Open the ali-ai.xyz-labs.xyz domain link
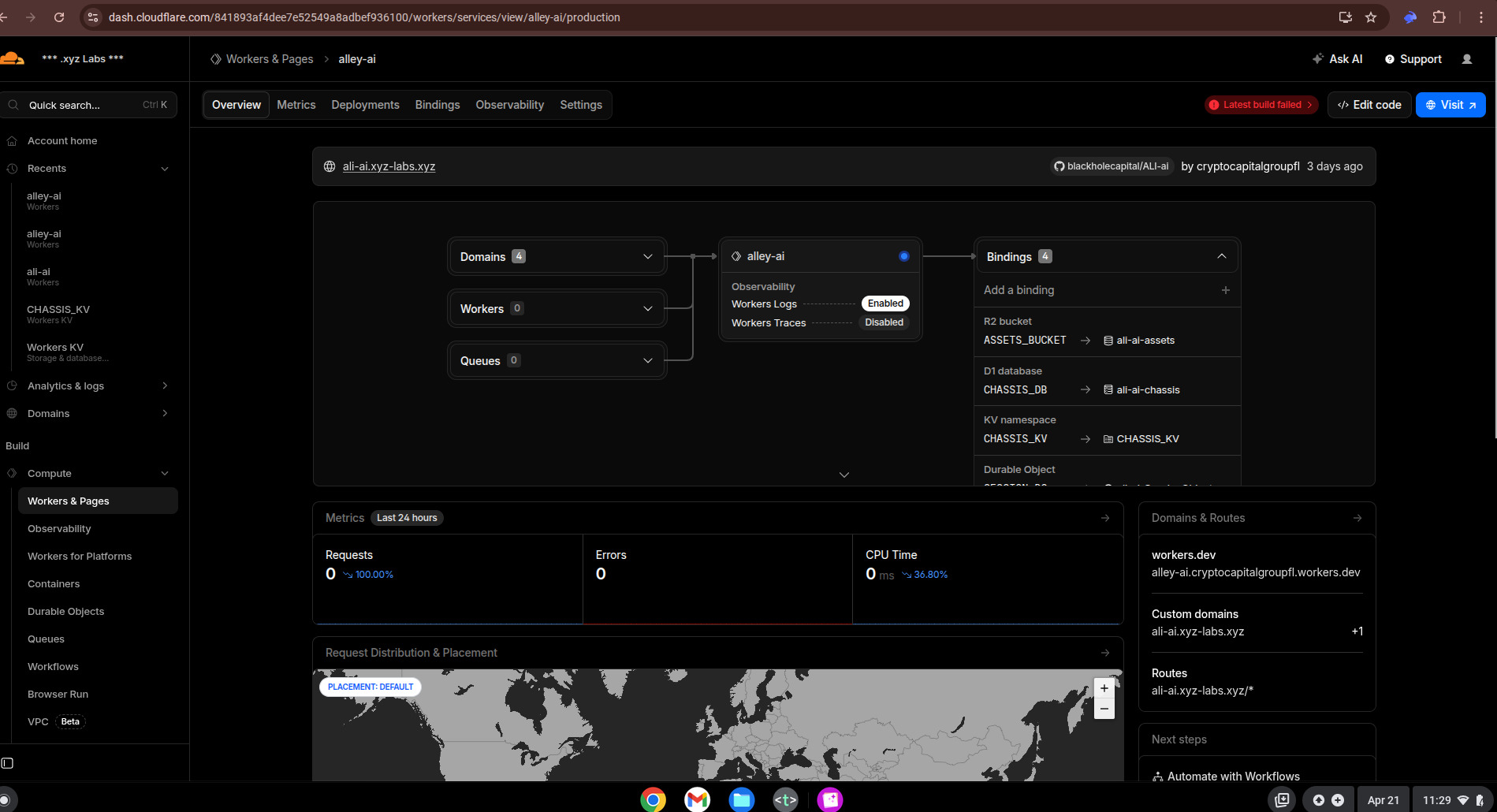 click(389, 166)
